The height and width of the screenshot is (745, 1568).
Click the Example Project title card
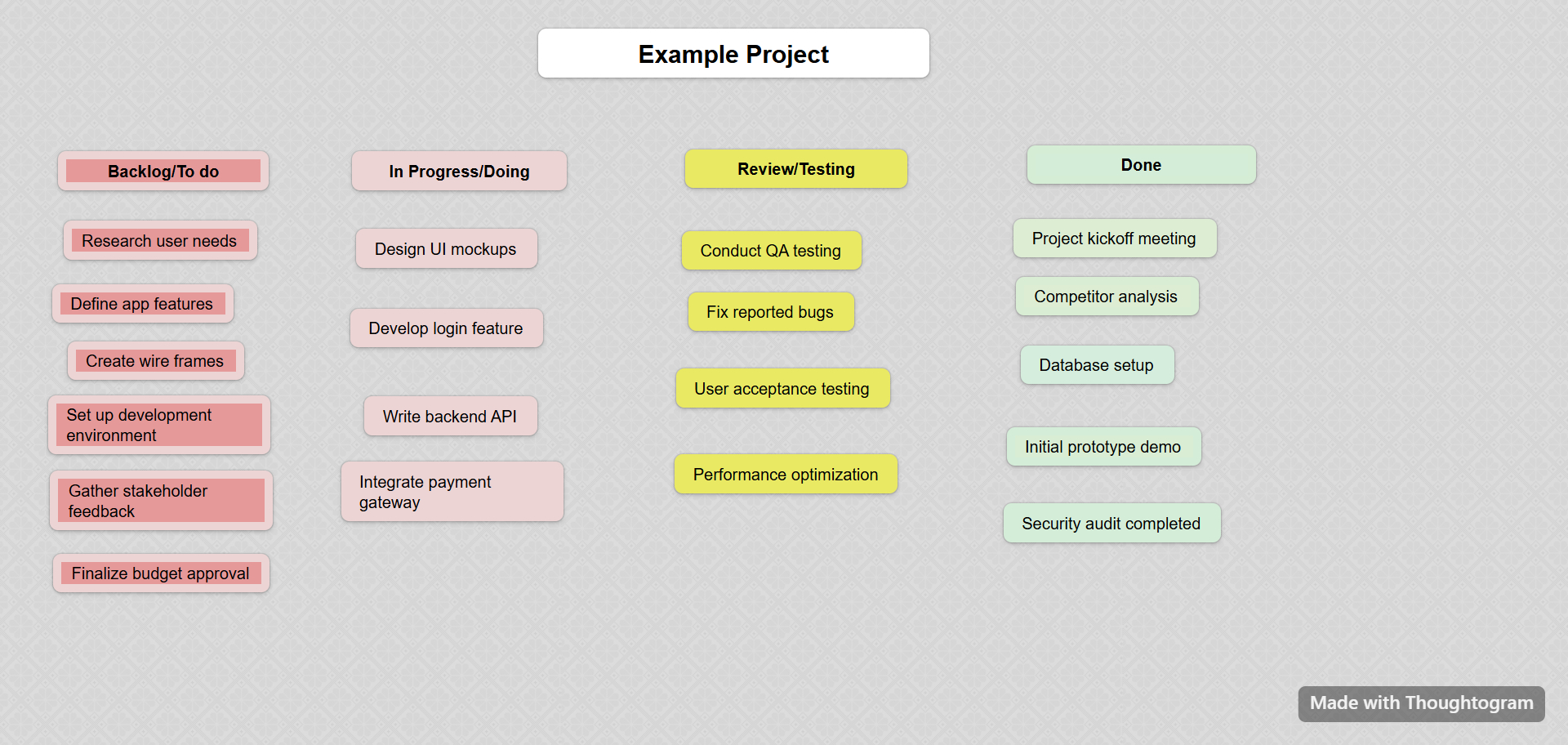[x=733, y=54]
